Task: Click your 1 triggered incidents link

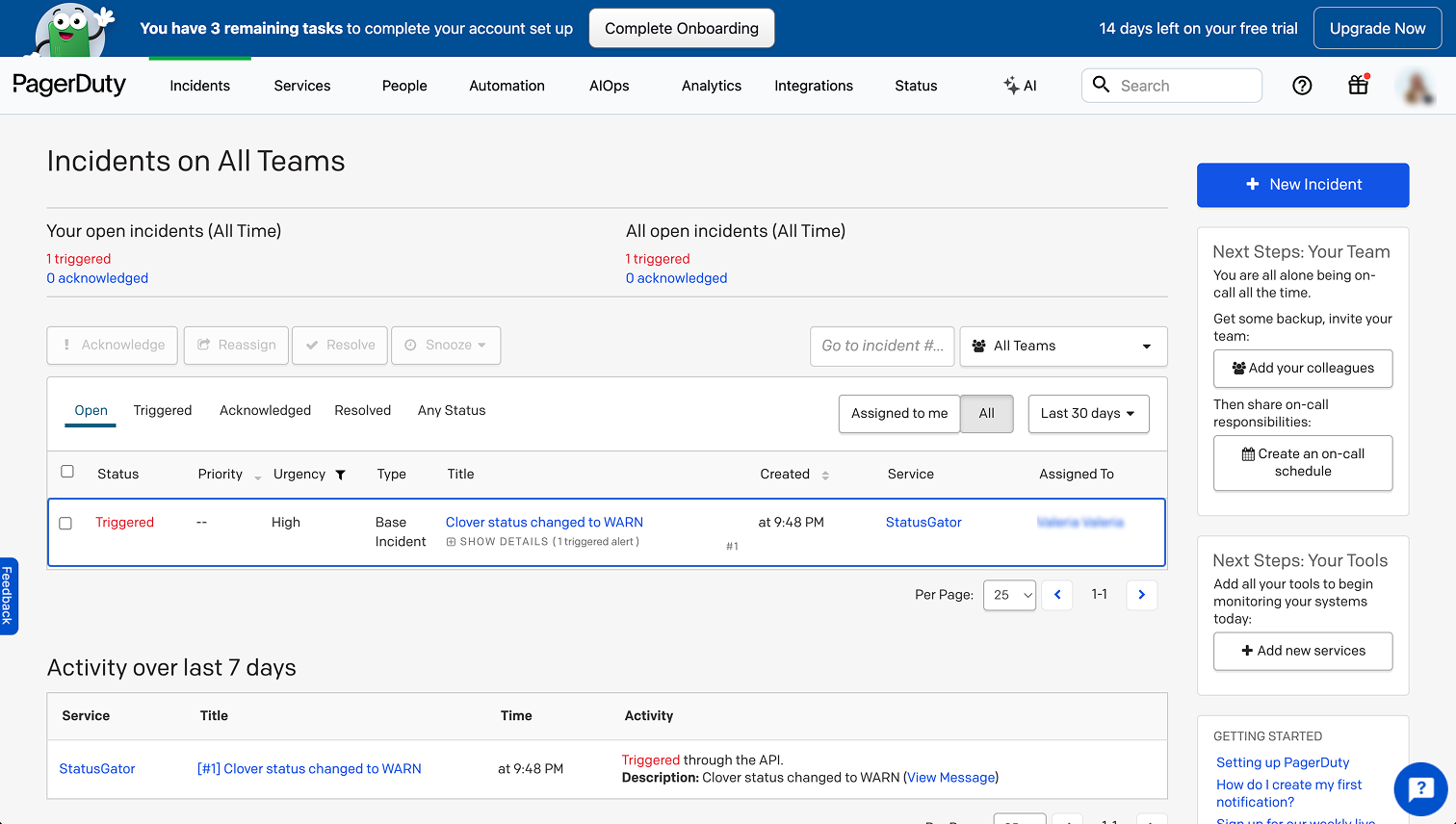Action: [79, 259]
